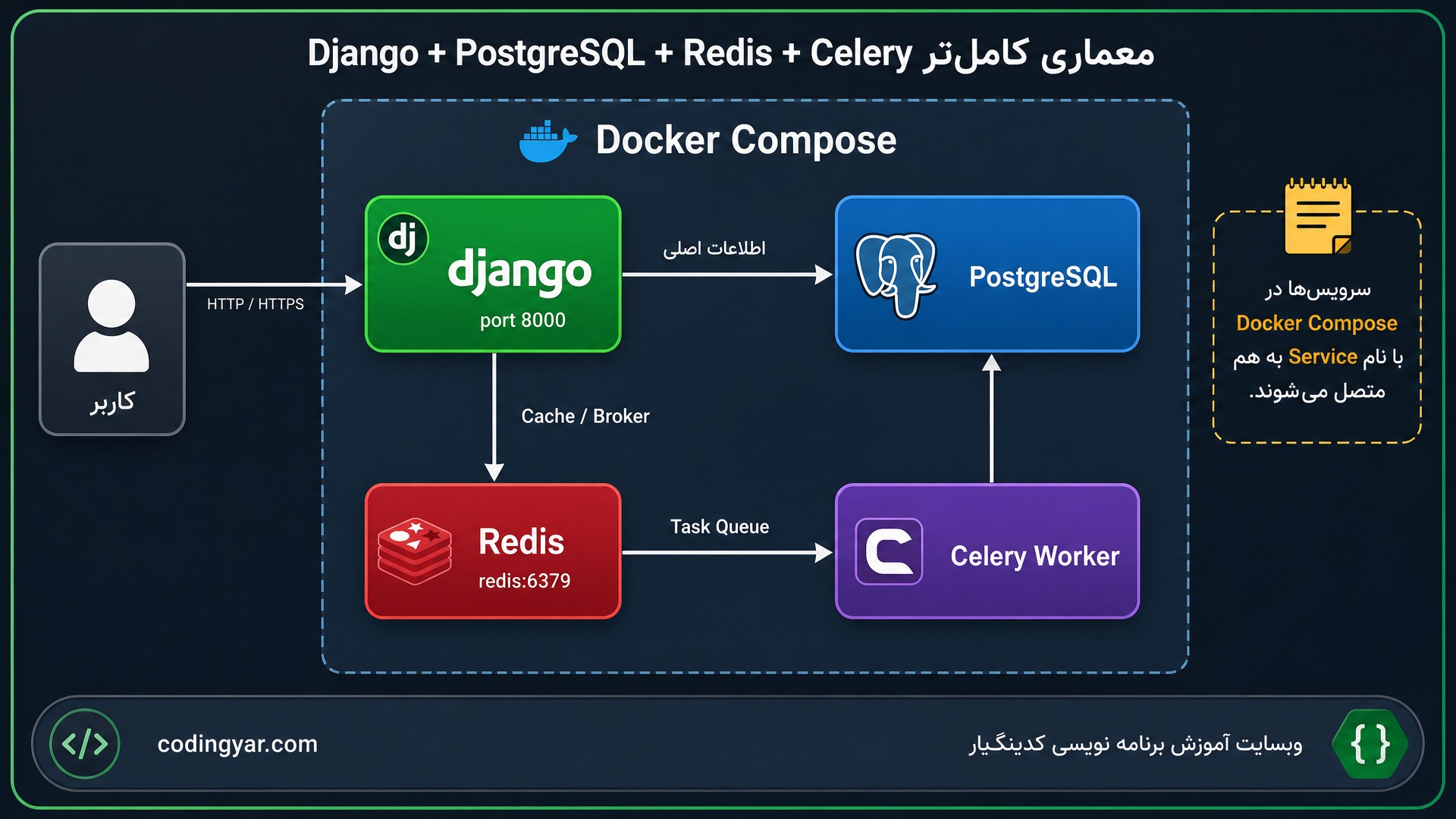Click the "کاربر" label under user icon
The height and width of the screenshot is (819, 1456).
coord(112,401)
